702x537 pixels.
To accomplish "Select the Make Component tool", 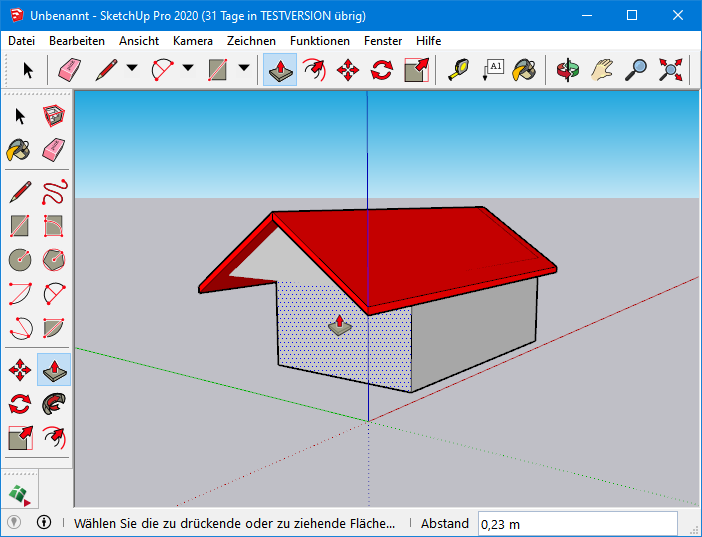I will (54, 118).
